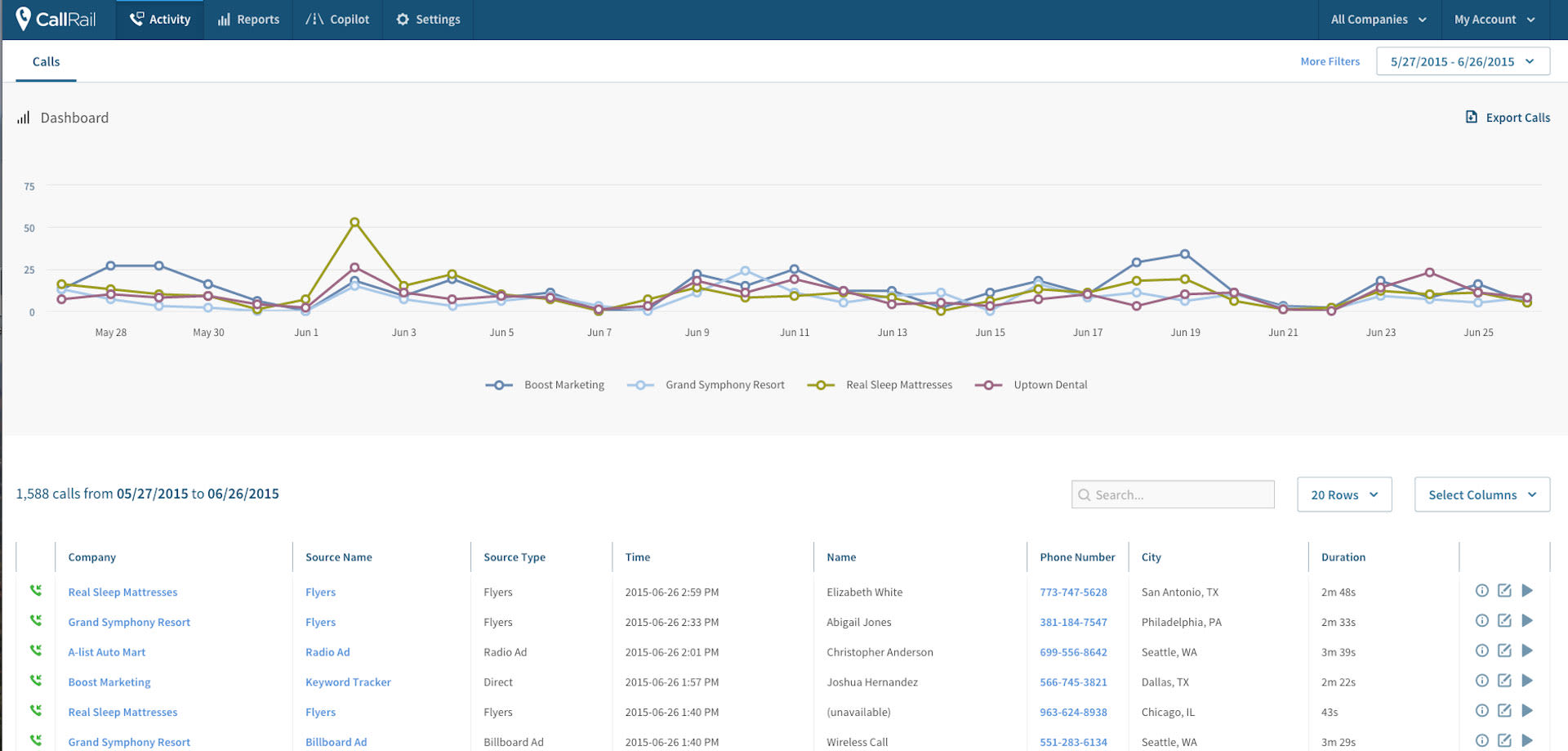This screenshot has width=1568, height=751.
Task: Open Settings in top navigation
Action: click(x=428, y=20)
